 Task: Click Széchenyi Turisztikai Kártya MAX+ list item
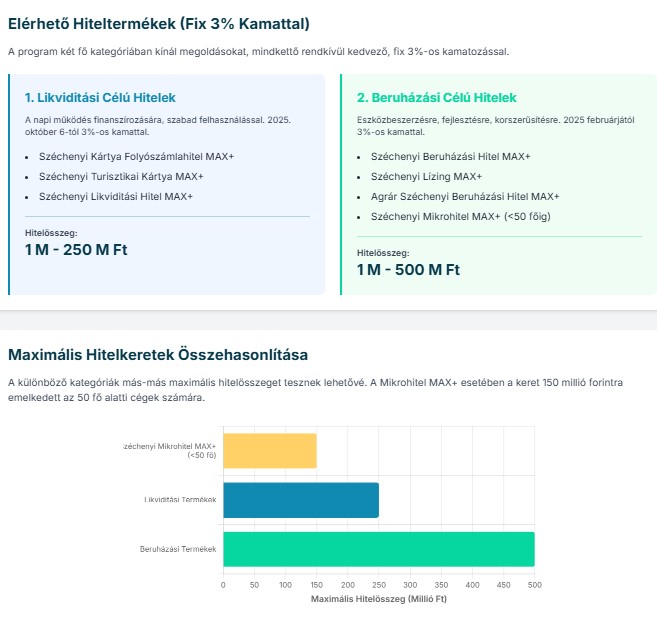tap(120, 176)
